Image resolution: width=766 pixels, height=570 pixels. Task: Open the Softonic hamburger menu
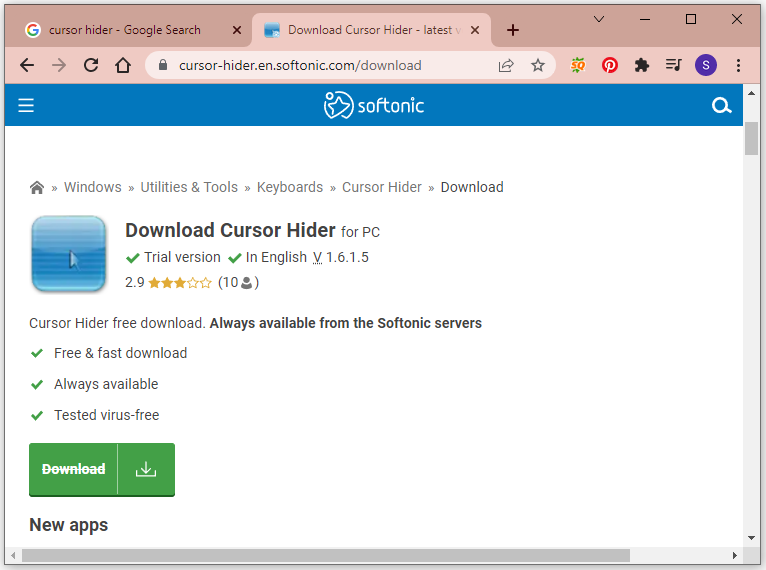[x=26, y=105]
